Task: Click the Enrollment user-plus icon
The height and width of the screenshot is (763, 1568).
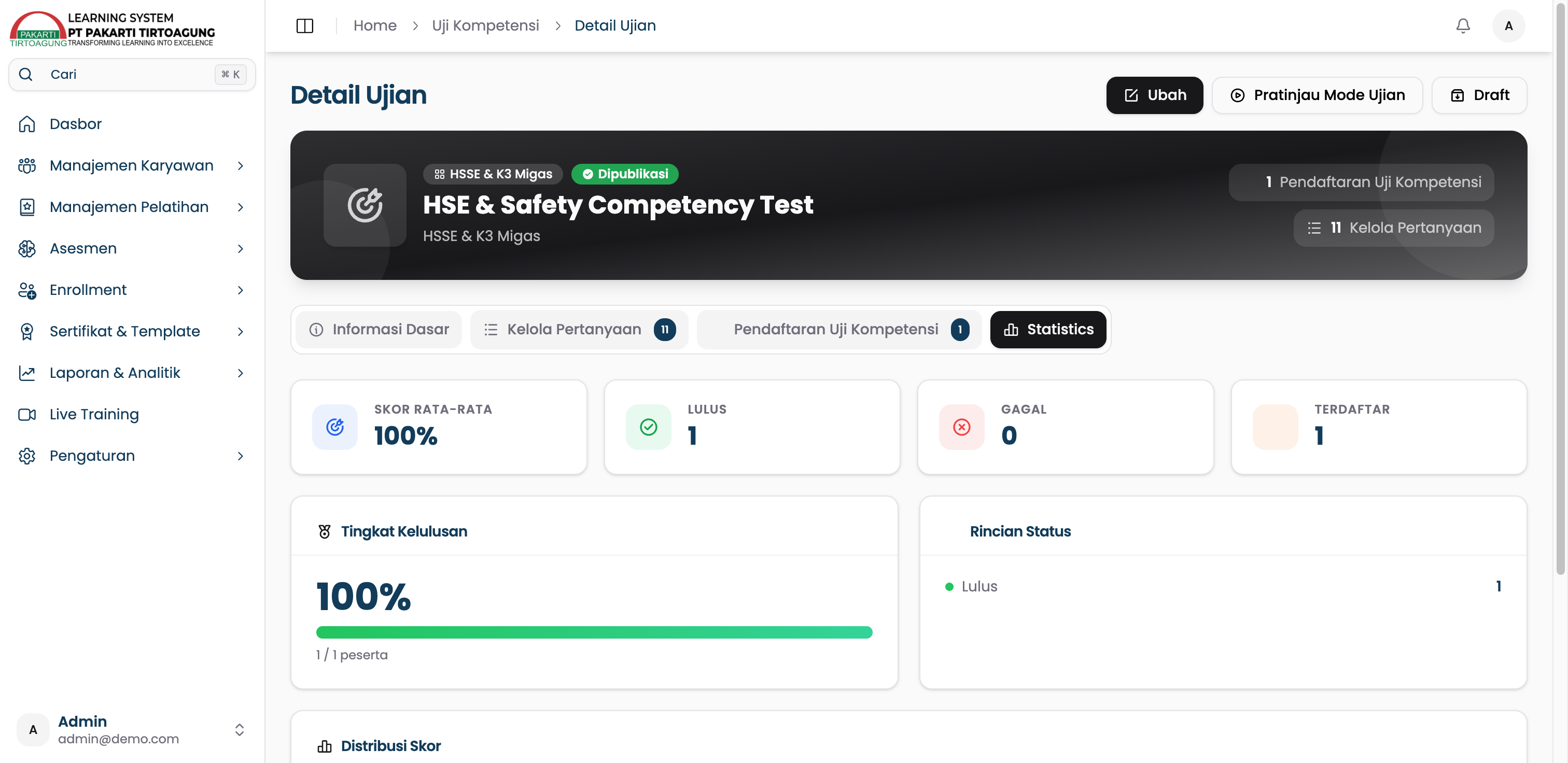Action: (x=27, y=290)
